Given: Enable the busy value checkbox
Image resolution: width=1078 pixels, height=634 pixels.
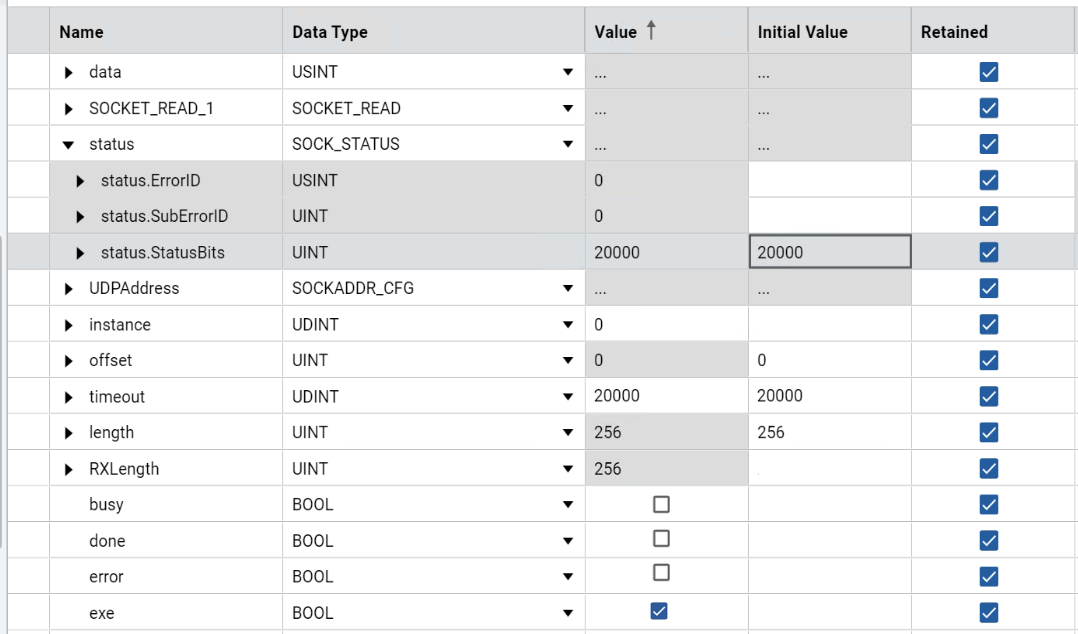Looking at the screenshot, I should [x=660, y=504].
